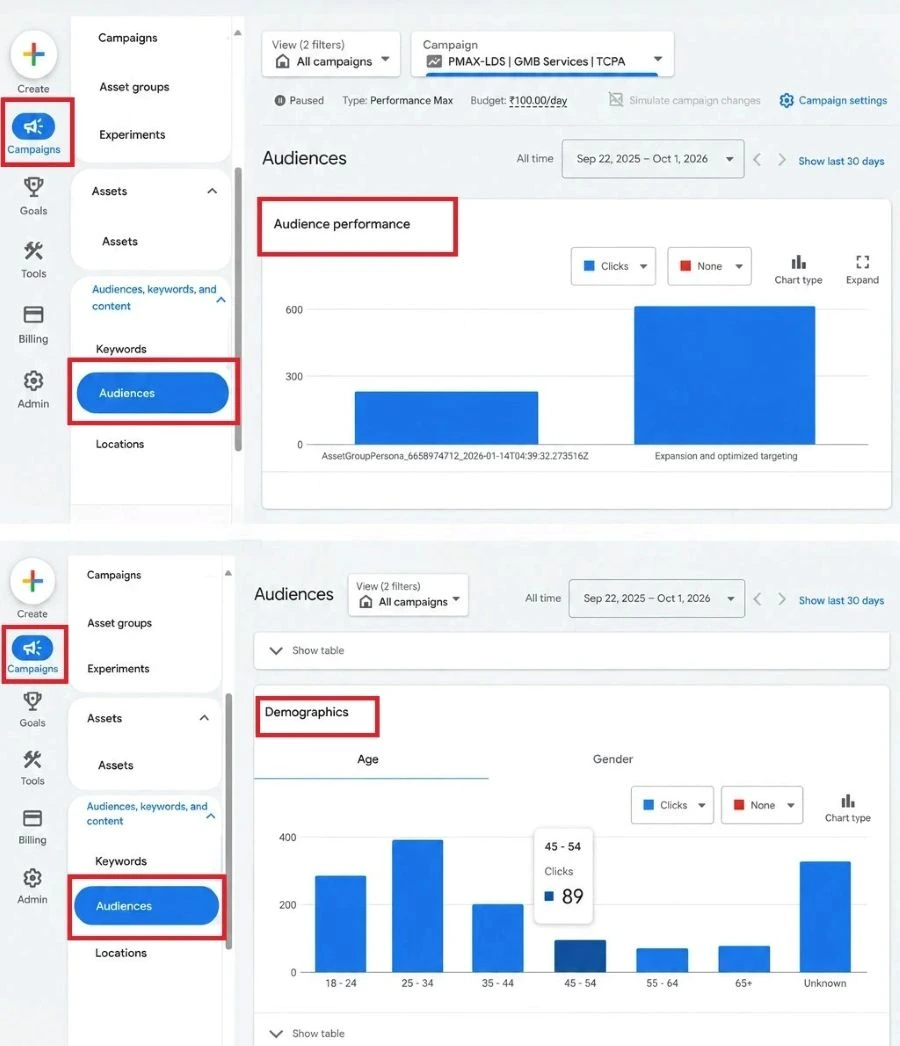Click Campaign settings gear icon

pos(787,101)
